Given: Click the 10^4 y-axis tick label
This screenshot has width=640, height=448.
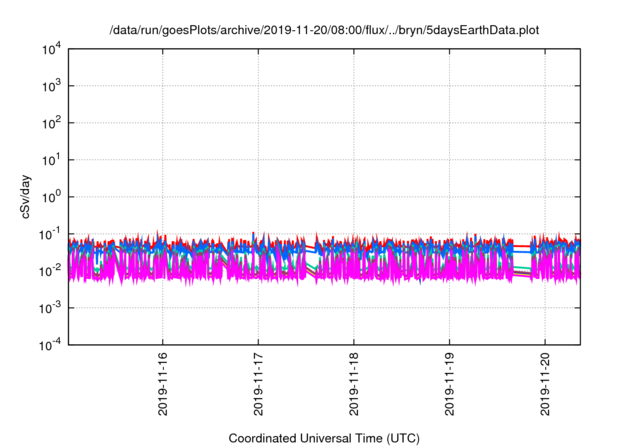Looking at the screenshot, I should pyautogui.click(x=51, y=49).
